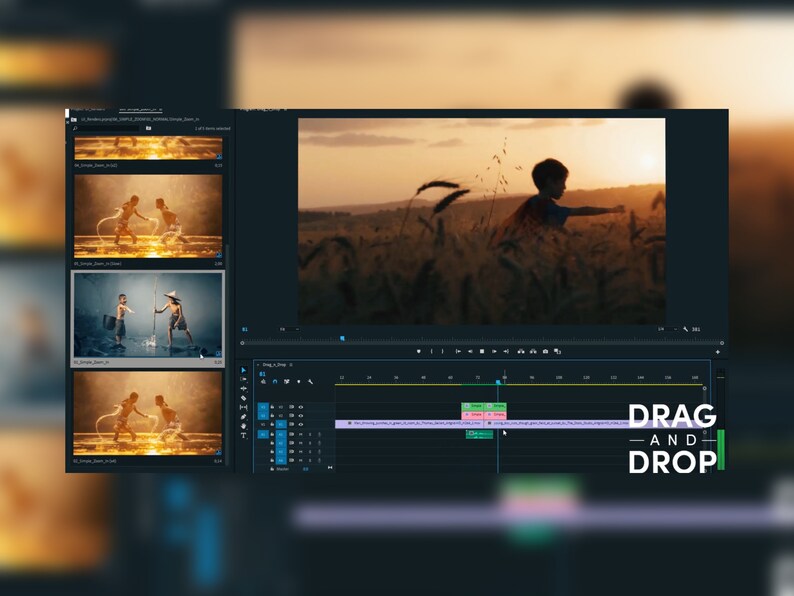
Task: Toggle insert sequences as nests button
Action: click(x=263, y=382)
